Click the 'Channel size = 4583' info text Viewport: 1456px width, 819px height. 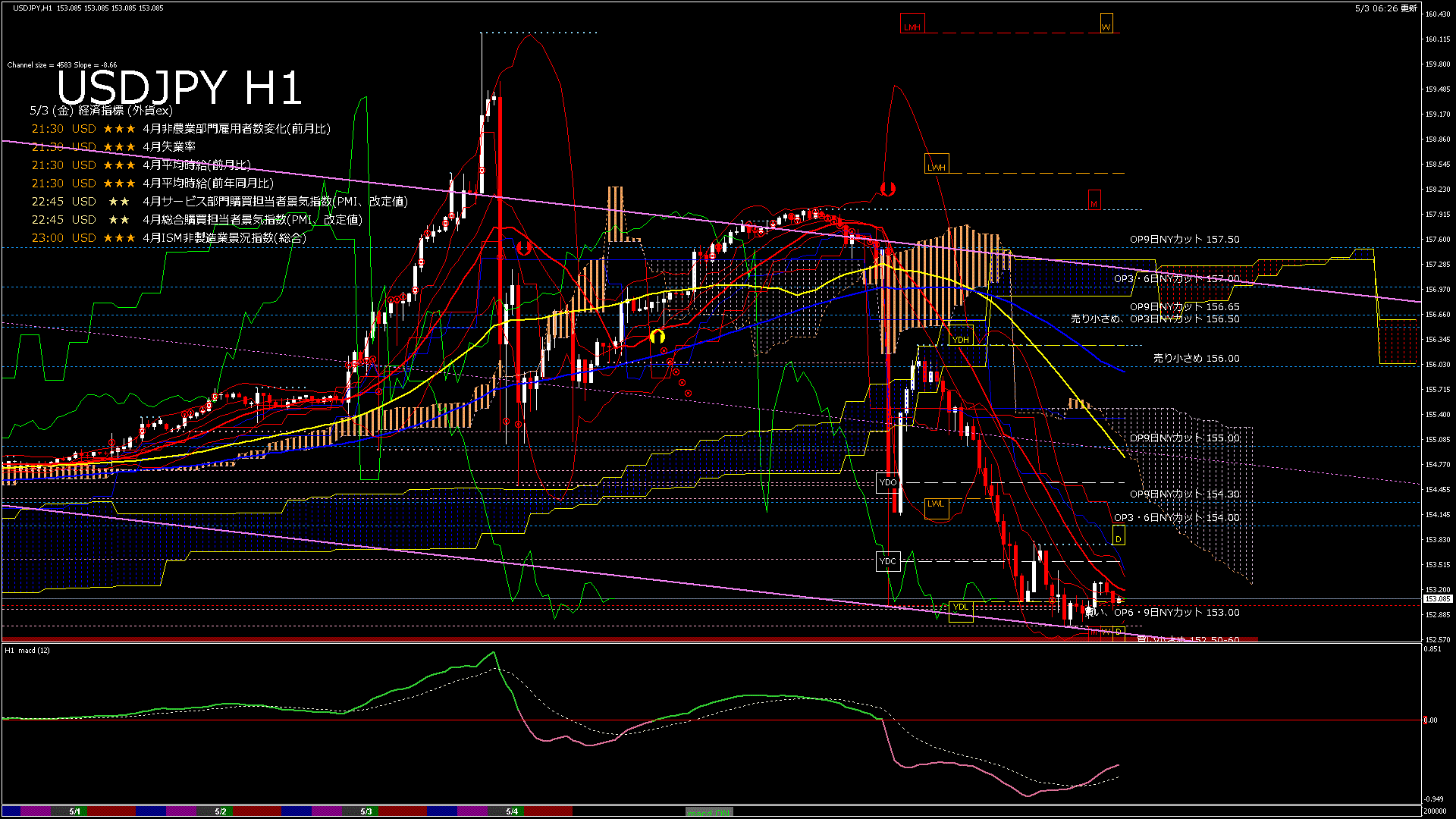[62, 65]
